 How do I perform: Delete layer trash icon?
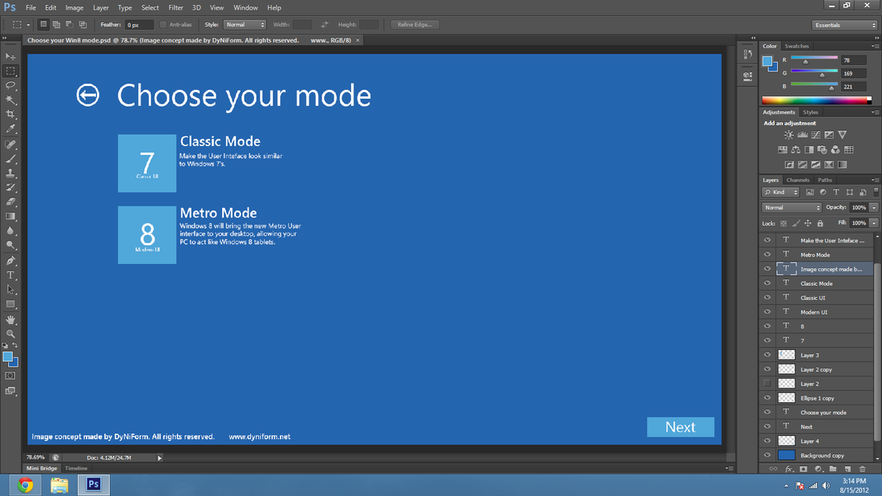[x=862, y=469]
